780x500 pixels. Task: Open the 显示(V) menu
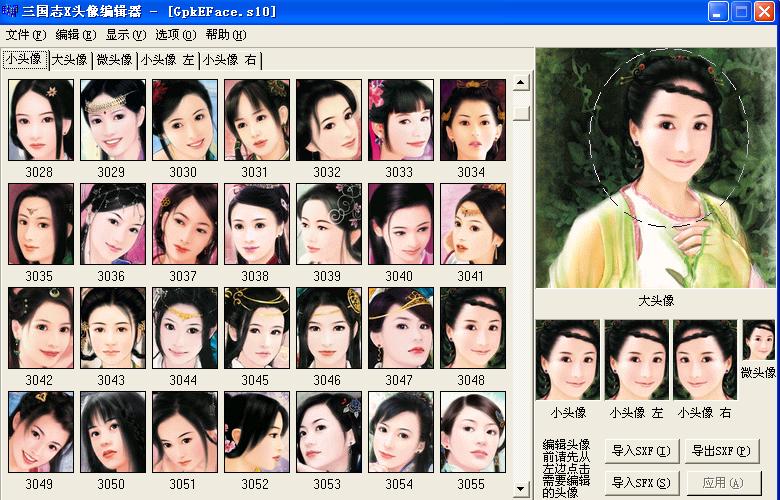coord(126,35)
